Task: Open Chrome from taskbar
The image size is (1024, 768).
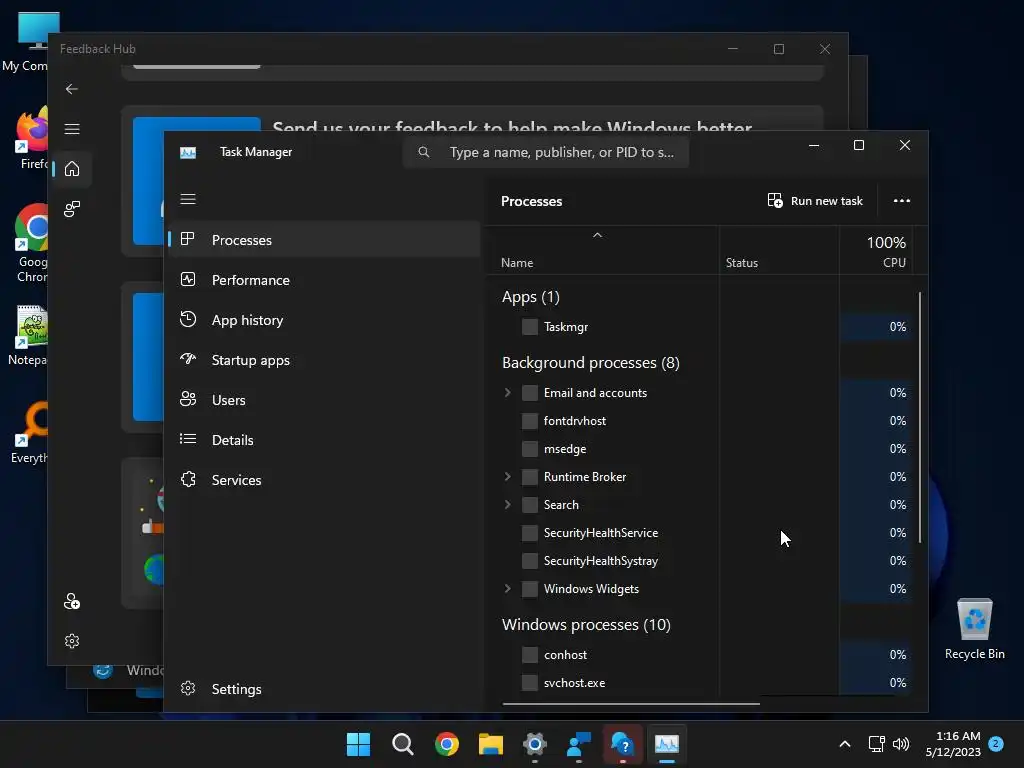Action: pos(447,744)
